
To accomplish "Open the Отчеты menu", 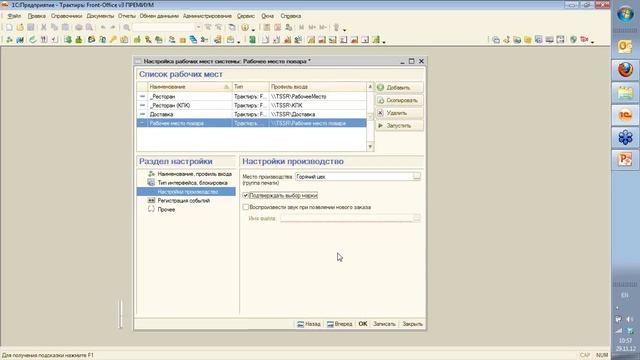I will pos(127,16).
